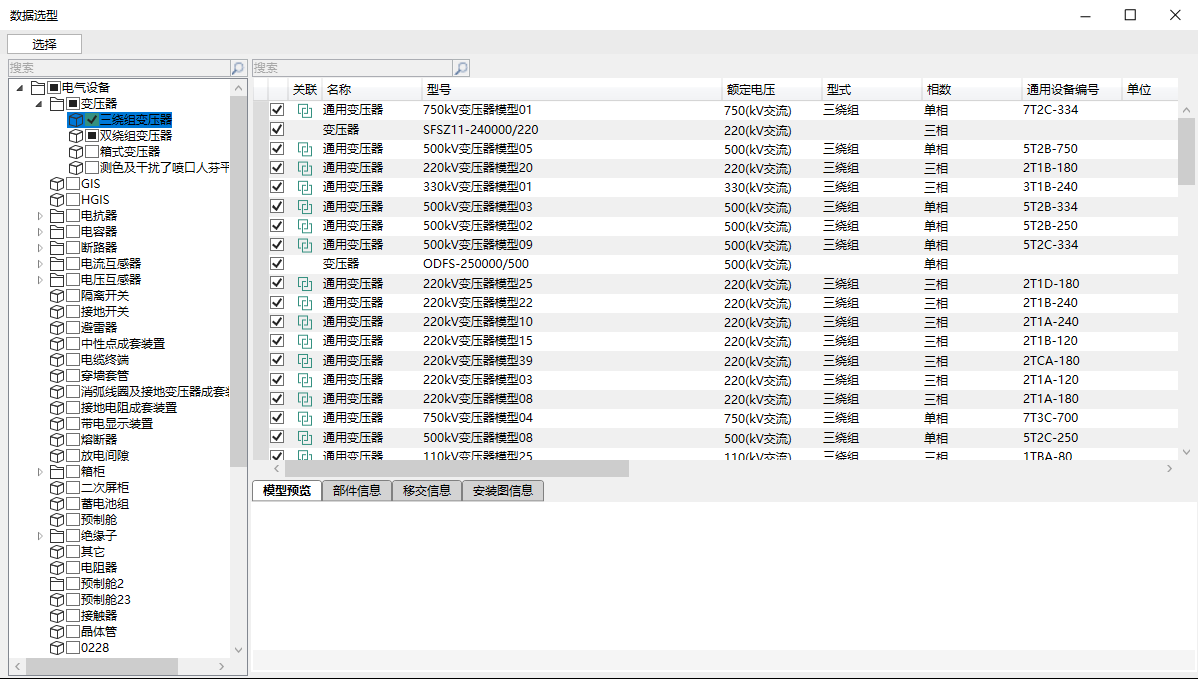Open the 安装图信息 tab

[502, 491]
